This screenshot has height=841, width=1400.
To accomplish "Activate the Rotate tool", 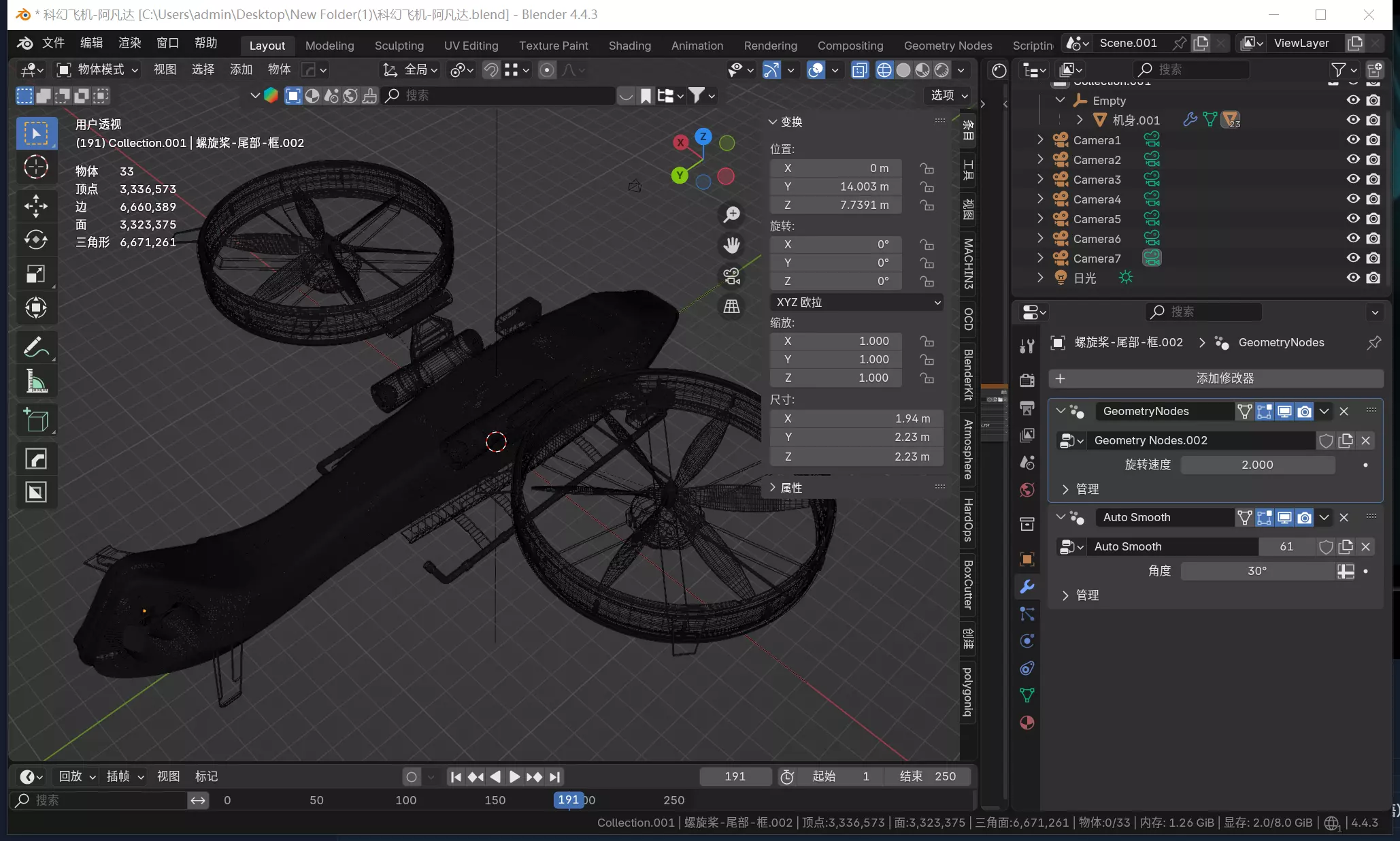I will tap(35, 240).
